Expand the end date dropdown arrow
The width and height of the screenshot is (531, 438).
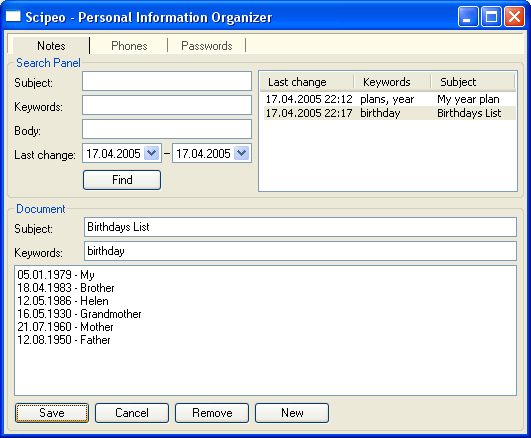(x=241, y=153)
